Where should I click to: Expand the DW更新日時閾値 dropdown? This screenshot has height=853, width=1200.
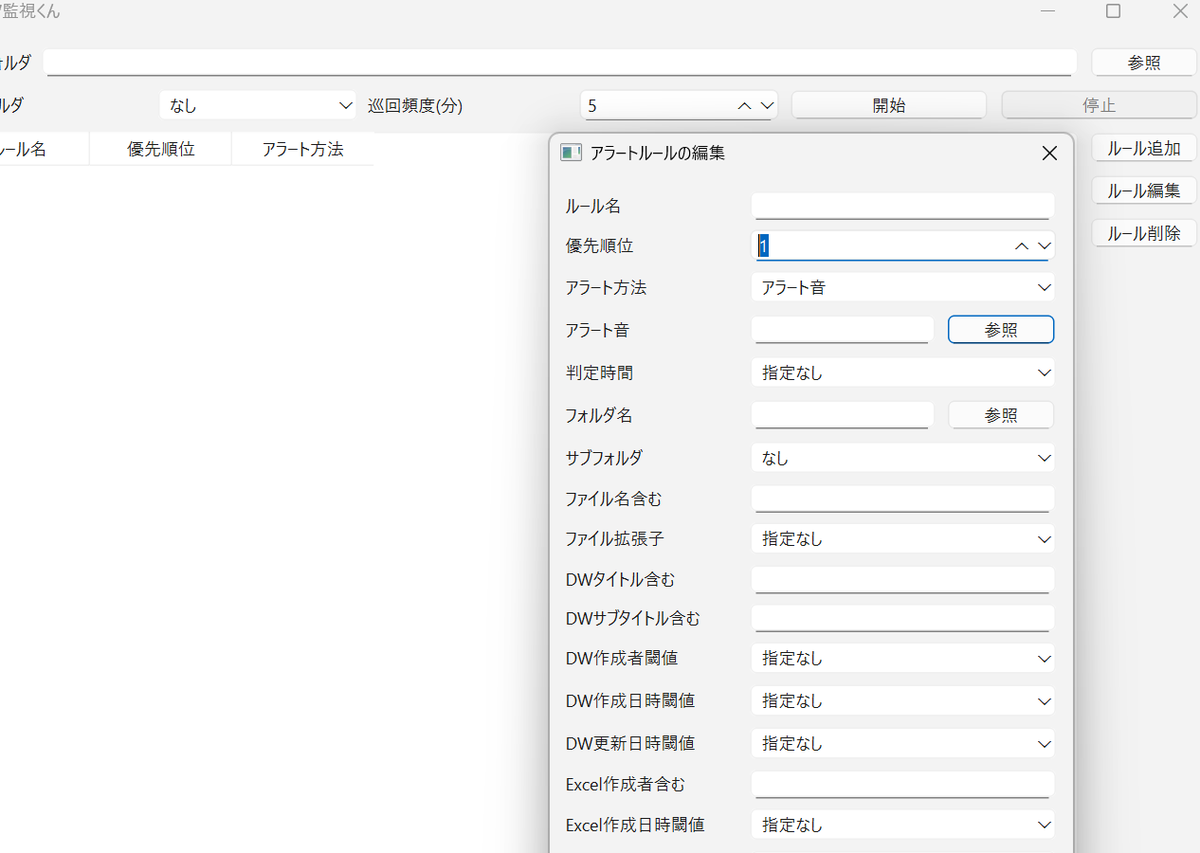(x=903, y=743)
